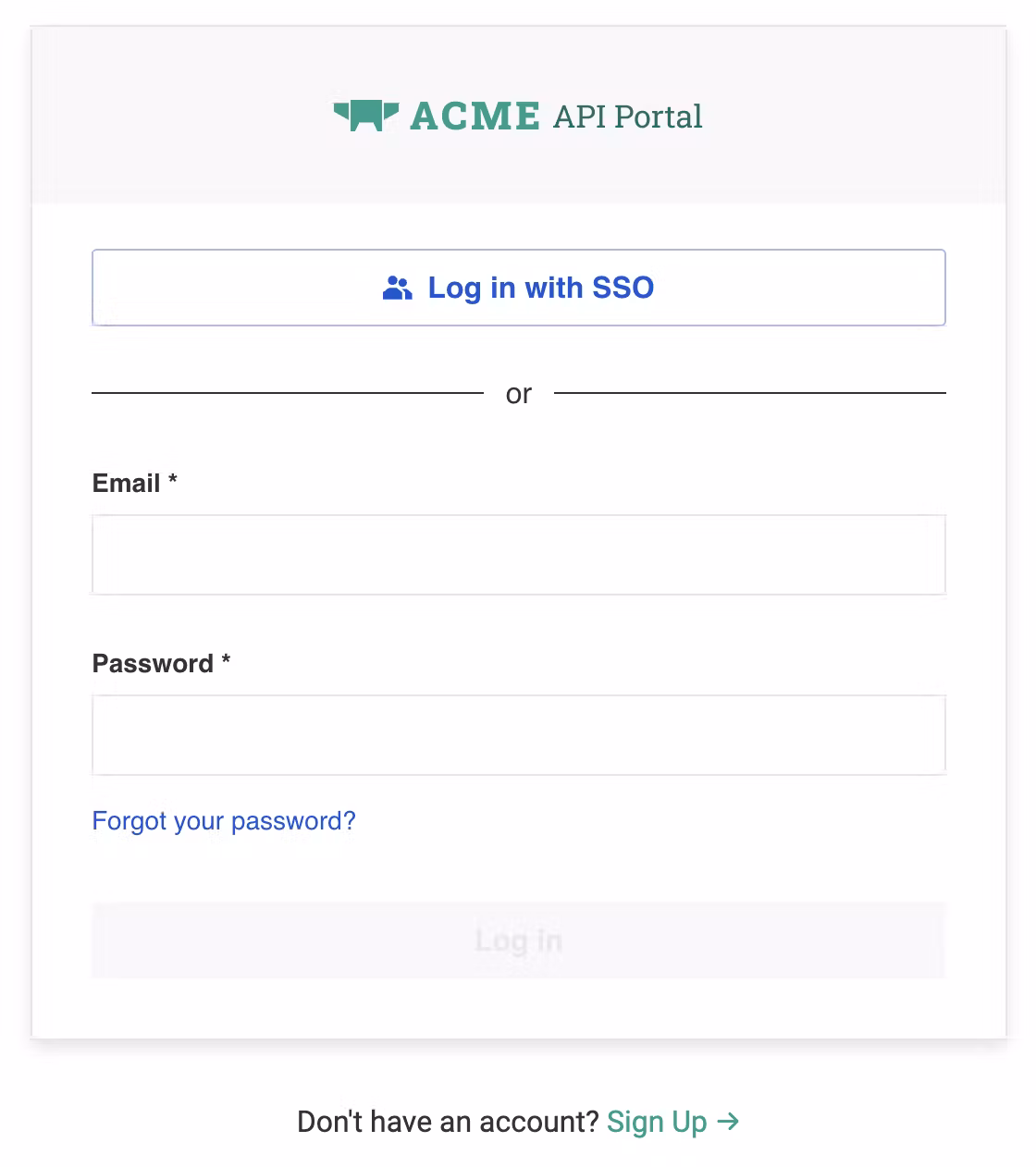The height and width of the screenshot is (1167, 1036).
Task: Click the "or" divider text
Action: click(519, 394)
